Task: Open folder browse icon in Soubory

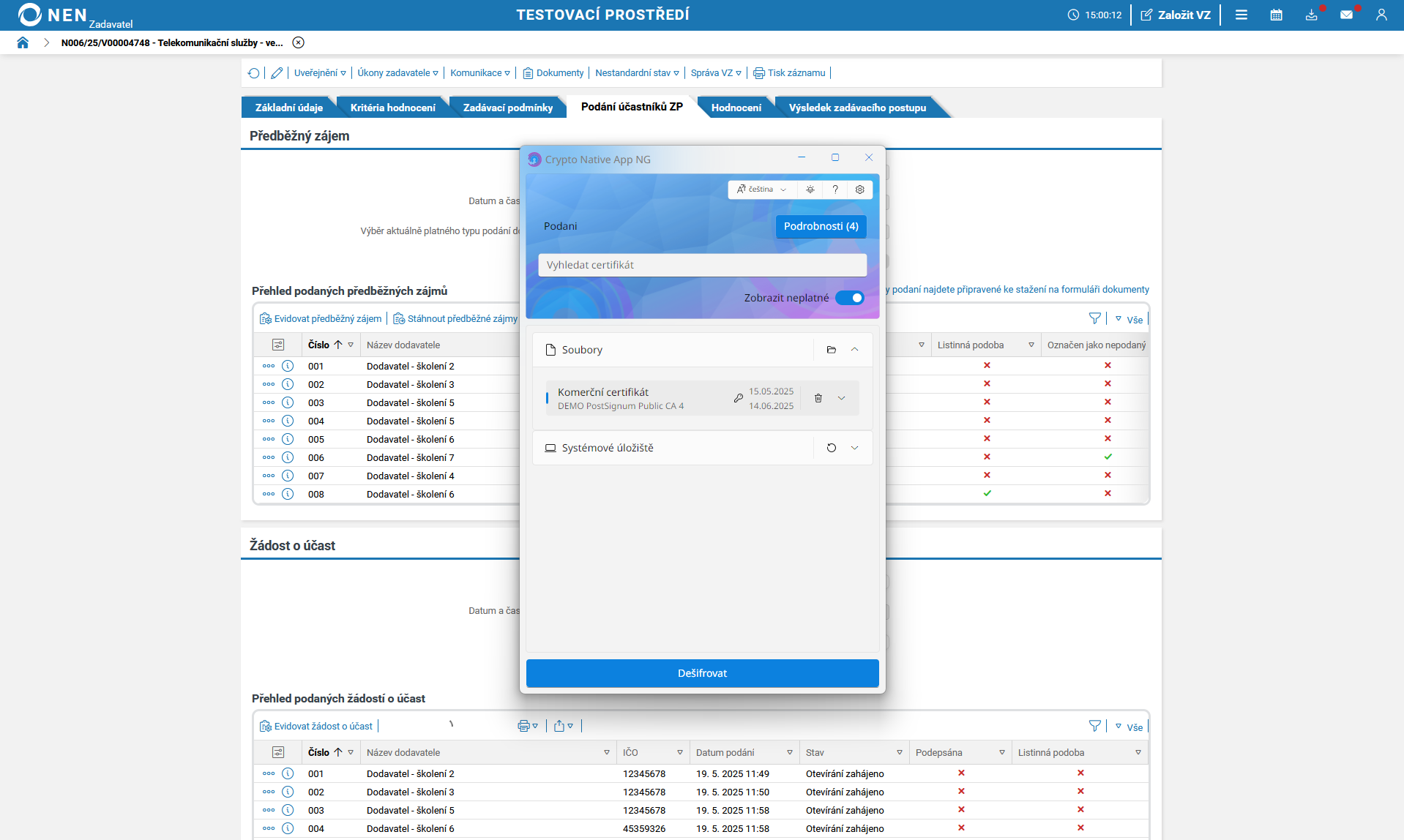Action: tap(831, 350)
